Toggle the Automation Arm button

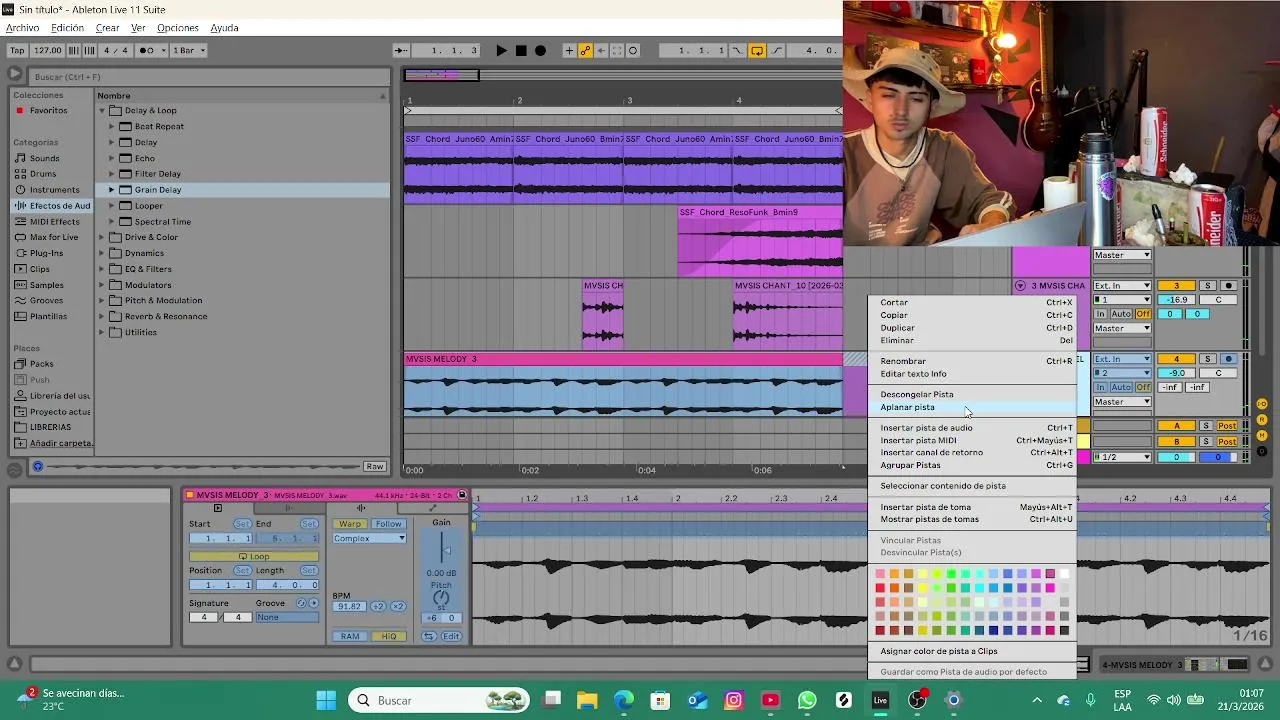[586, 50]
